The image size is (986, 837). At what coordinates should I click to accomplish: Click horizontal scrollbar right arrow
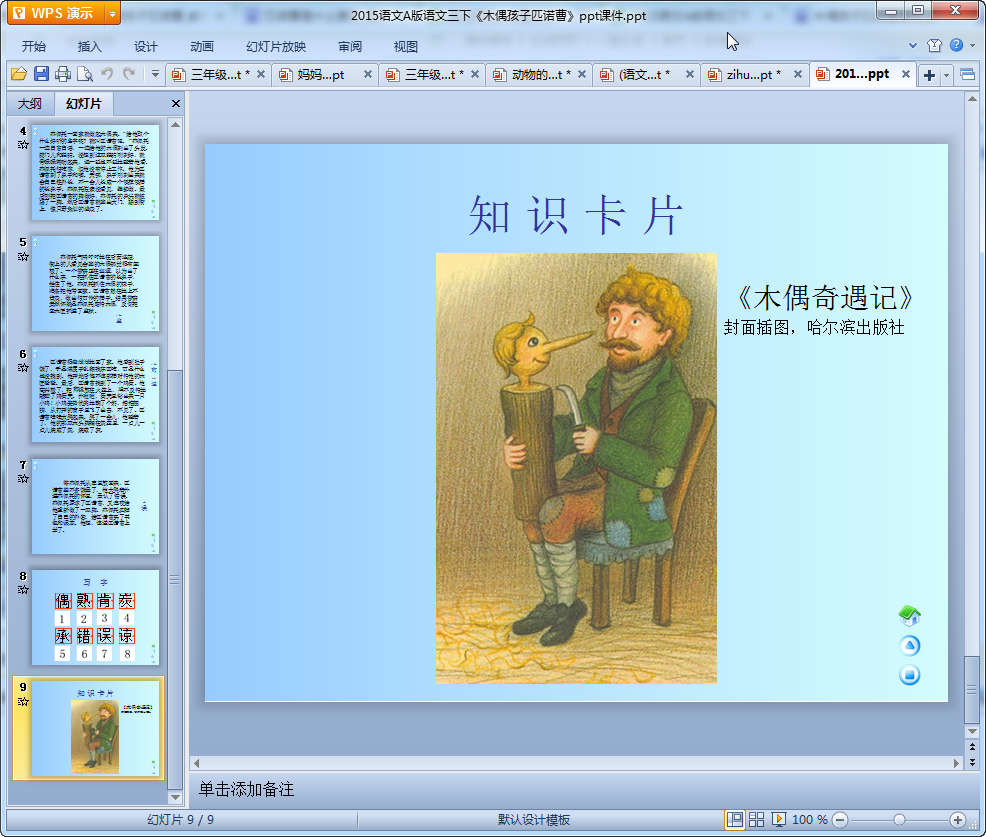[x=956, y=763]
